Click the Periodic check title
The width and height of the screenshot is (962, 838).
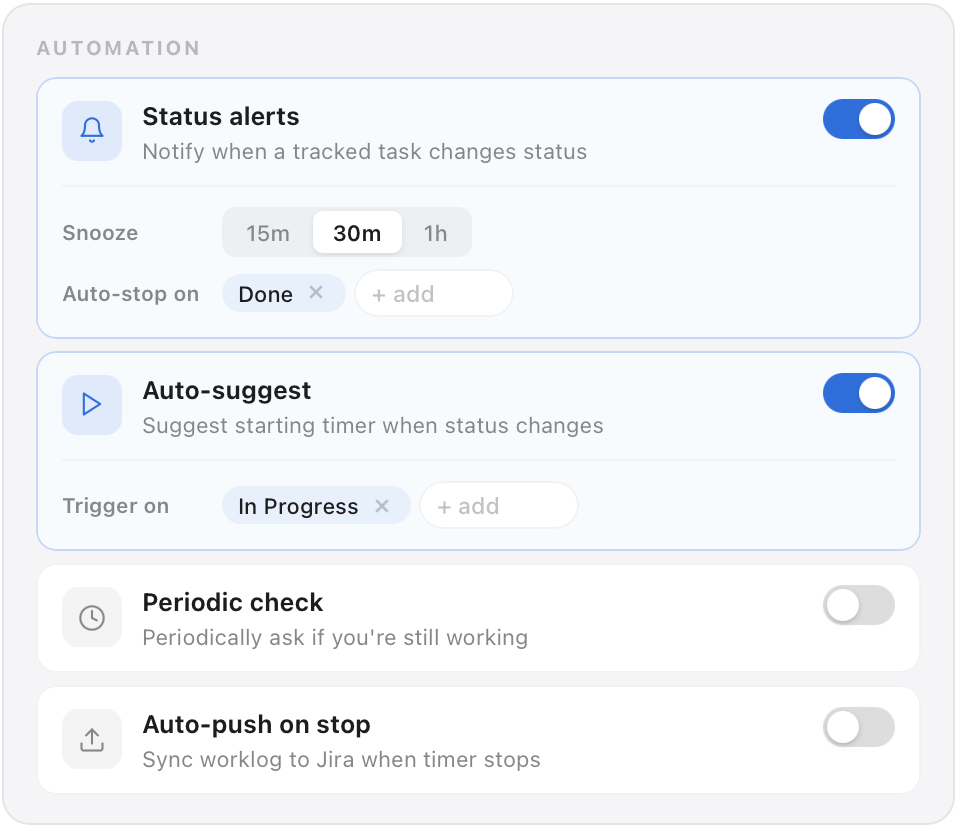click(x=233, y=603)
